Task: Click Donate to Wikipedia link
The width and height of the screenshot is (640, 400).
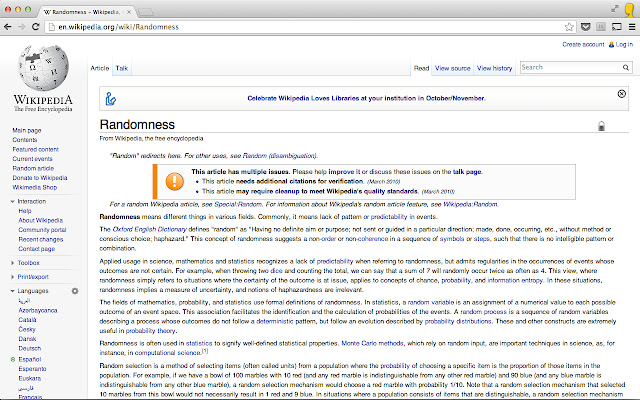Action: [40, 178]
